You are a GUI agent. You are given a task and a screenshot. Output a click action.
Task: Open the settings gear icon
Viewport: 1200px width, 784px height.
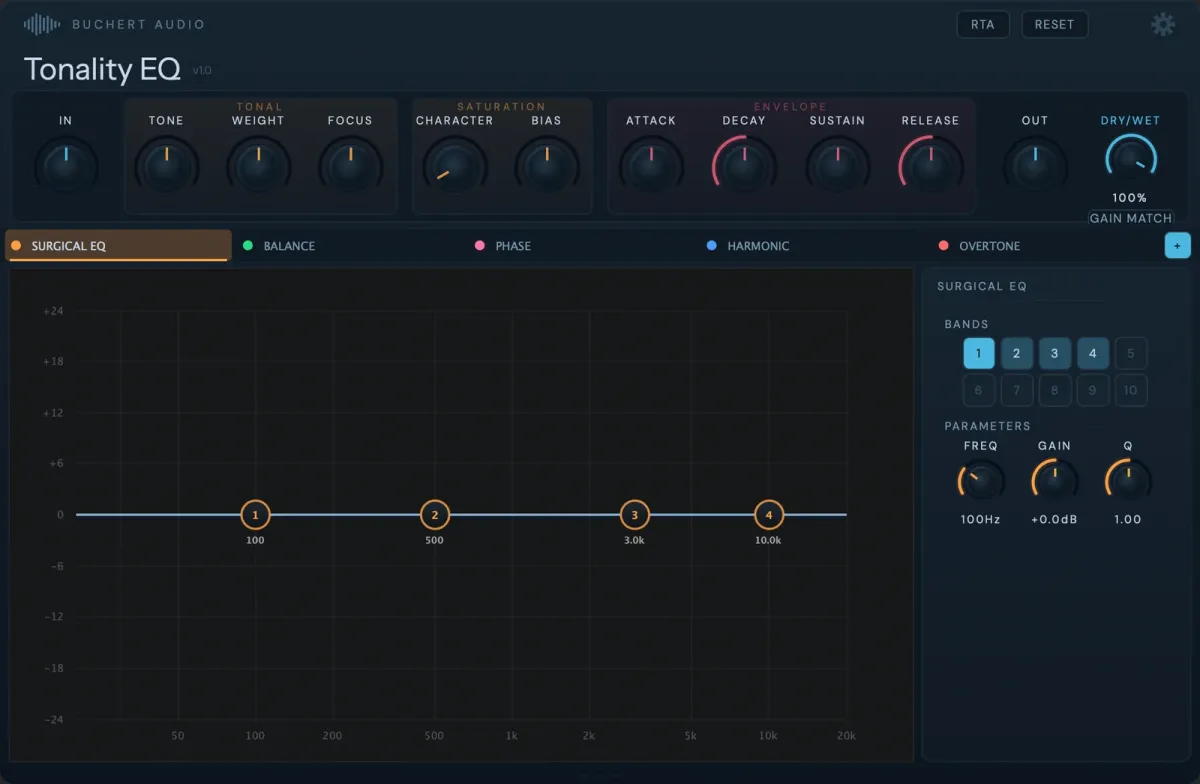point(1162,25)
